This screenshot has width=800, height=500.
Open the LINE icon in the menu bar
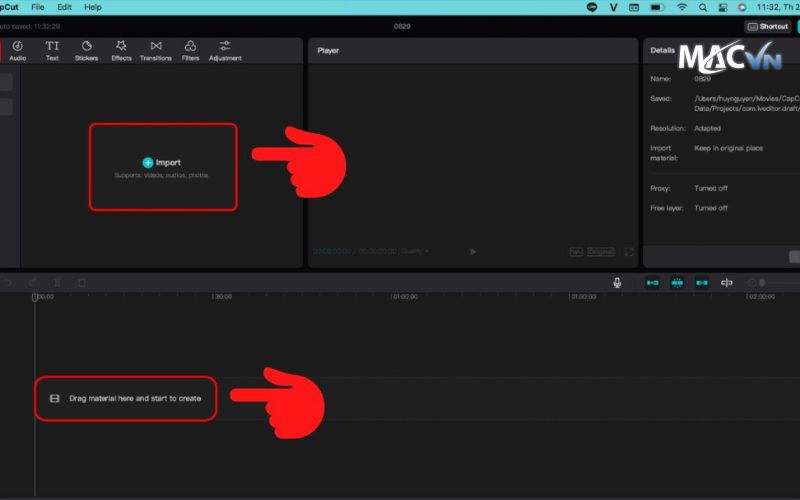pos(592,7)
